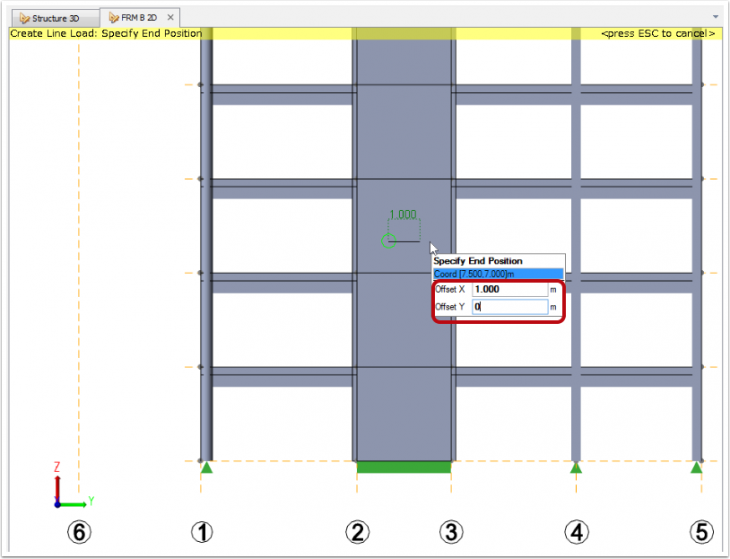Click grid line bubble number 3
This screenshot has height=559, width=730.
(x=451, y=532)
